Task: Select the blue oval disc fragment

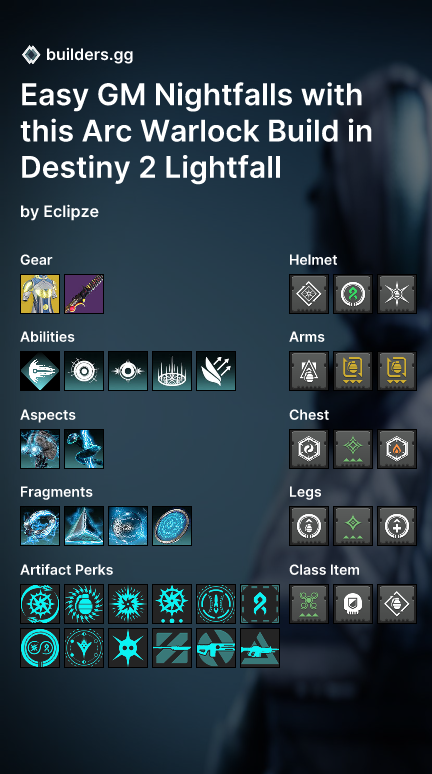Action: 172,526
